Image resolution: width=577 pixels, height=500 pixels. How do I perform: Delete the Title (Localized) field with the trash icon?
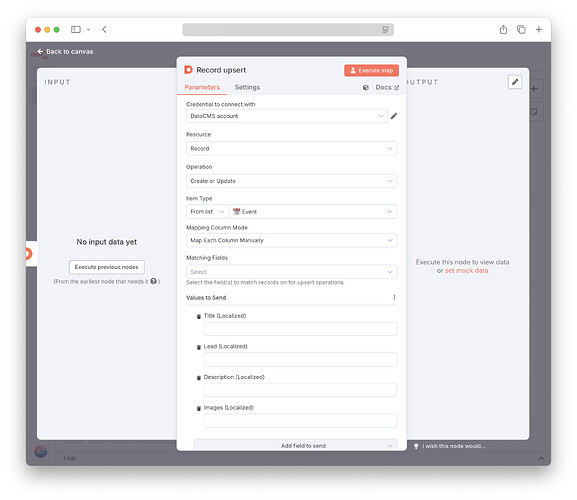point(199,316)
